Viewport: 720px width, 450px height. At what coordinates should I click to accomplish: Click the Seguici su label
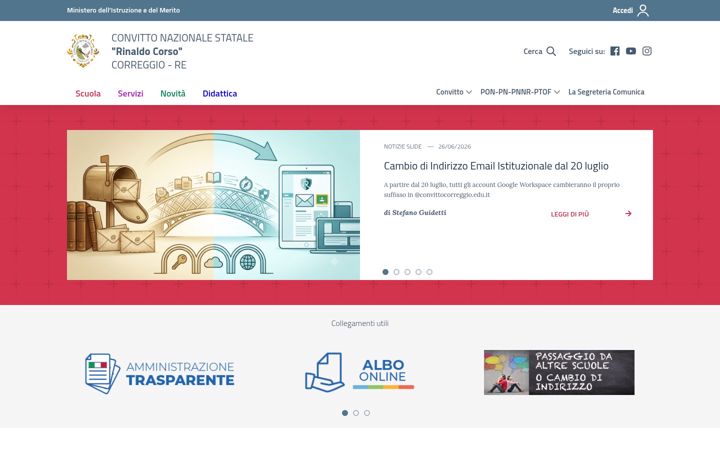click(586, 51)
